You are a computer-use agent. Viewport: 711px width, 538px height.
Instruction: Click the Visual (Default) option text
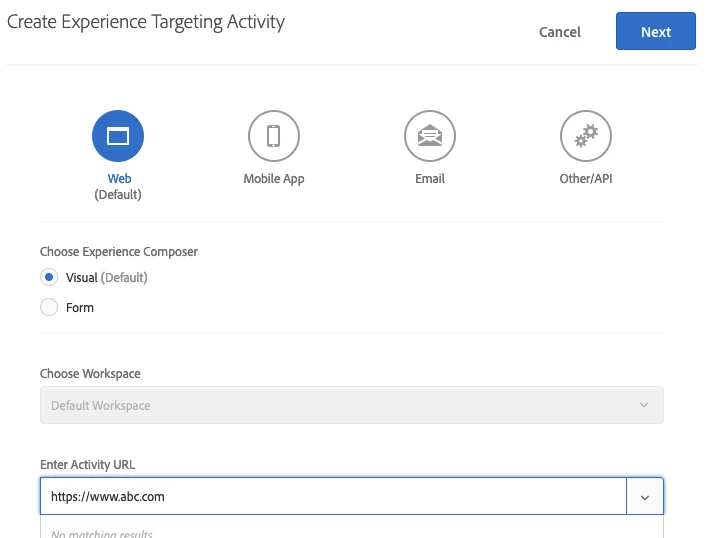pyautogui.click(x=107, y=278)
